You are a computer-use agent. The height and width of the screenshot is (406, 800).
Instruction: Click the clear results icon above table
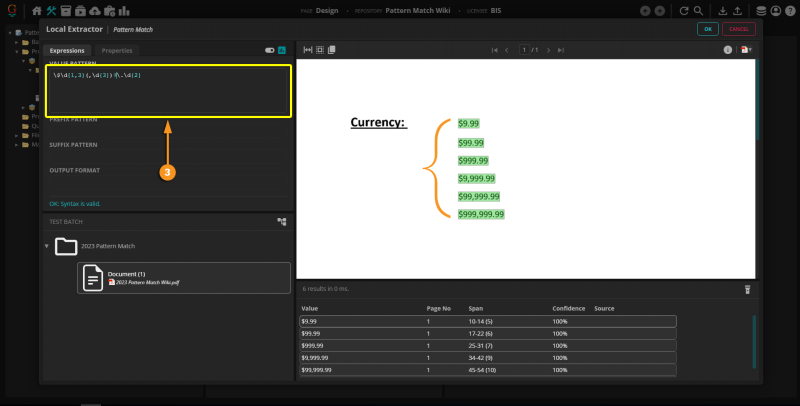pyautogui.click(x=747, y=289)
